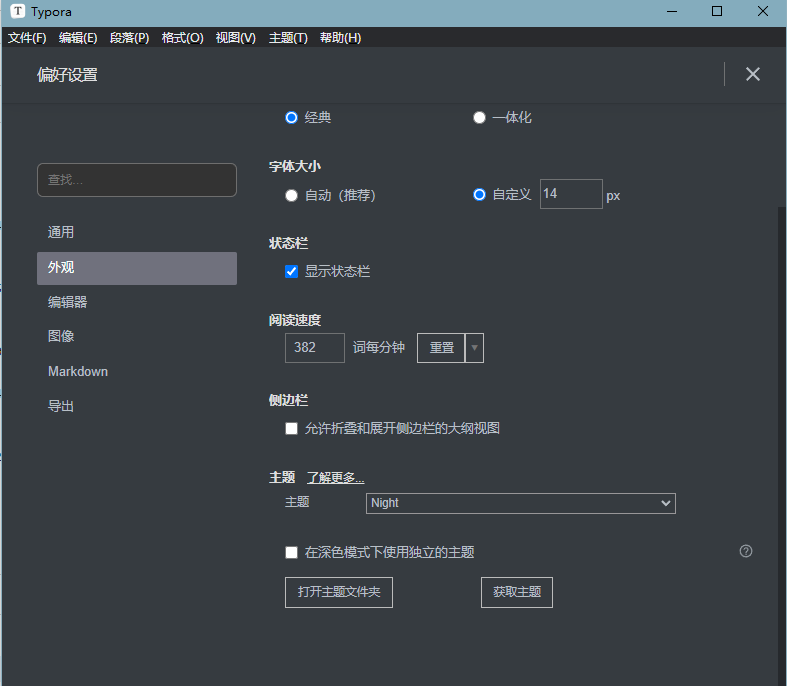Go to the Markdown settings section
787x686 pixels.
click(137, 371)
